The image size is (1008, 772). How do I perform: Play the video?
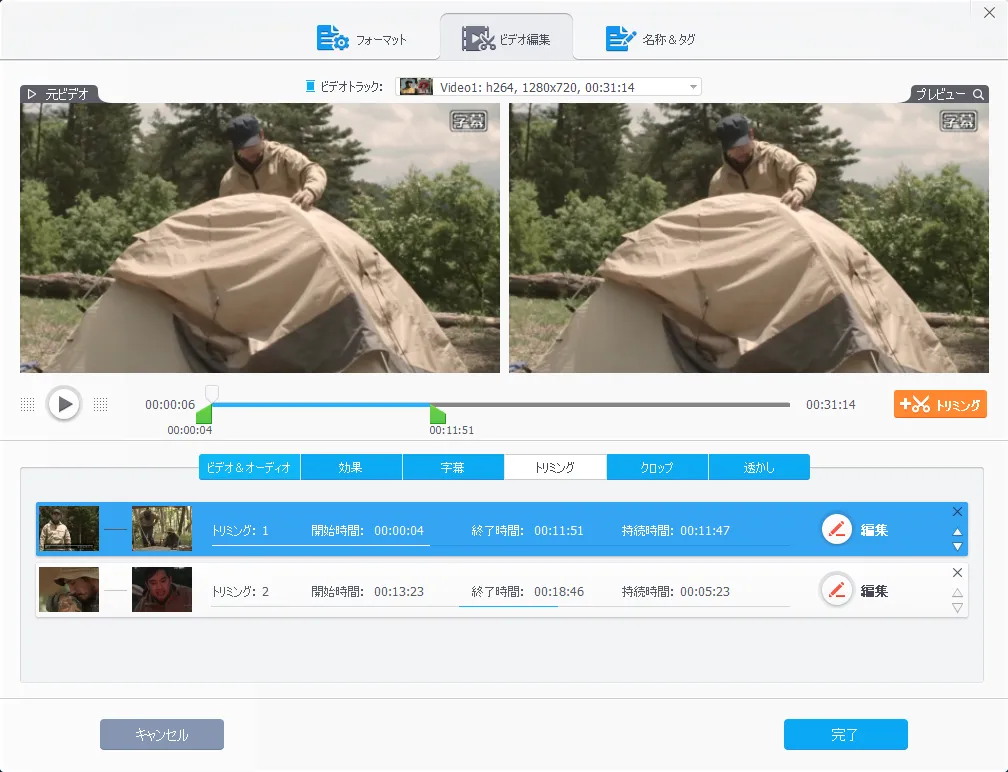click(64, 404)
